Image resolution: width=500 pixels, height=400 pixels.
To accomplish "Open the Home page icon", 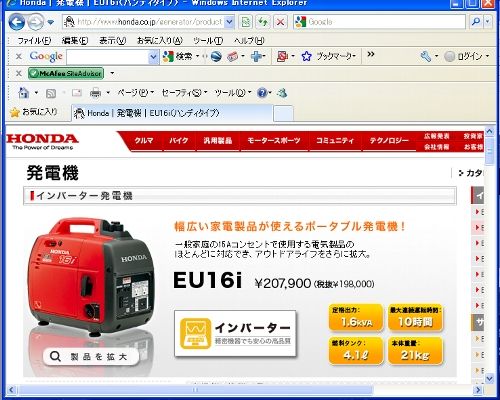I will pos(23,92).
